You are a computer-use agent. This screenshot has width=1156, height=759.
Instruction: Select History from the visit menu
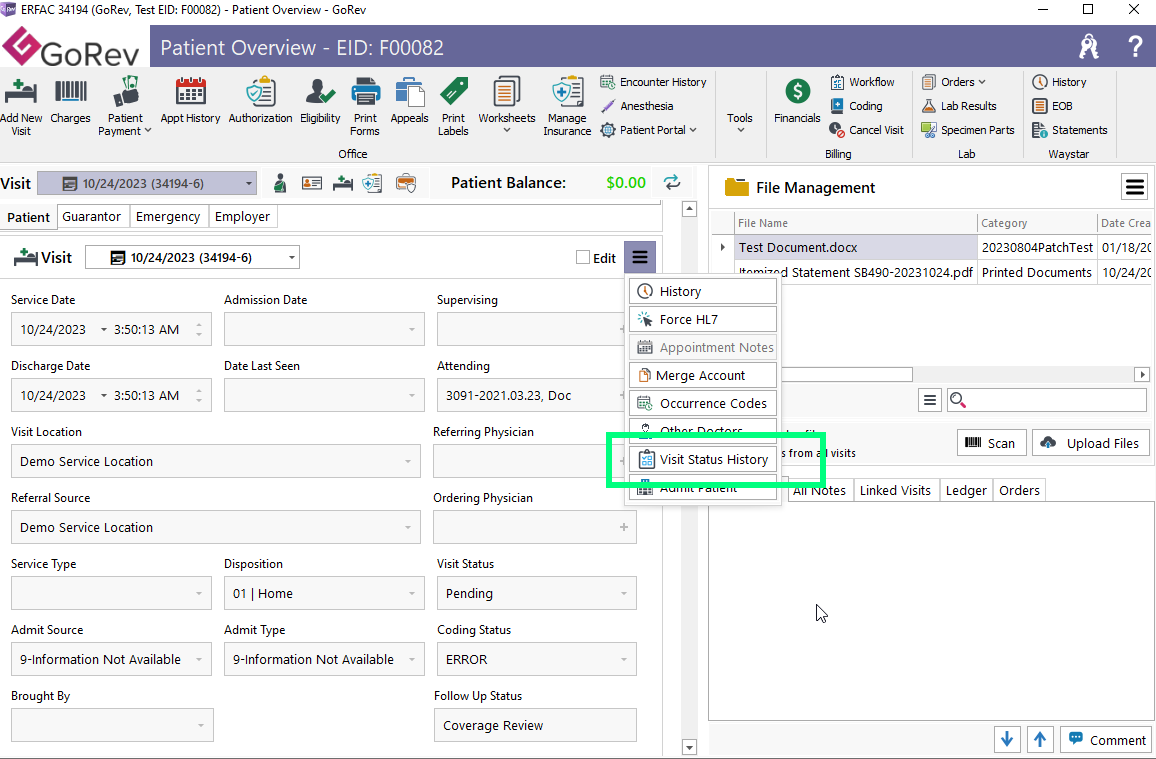[703, 291]
